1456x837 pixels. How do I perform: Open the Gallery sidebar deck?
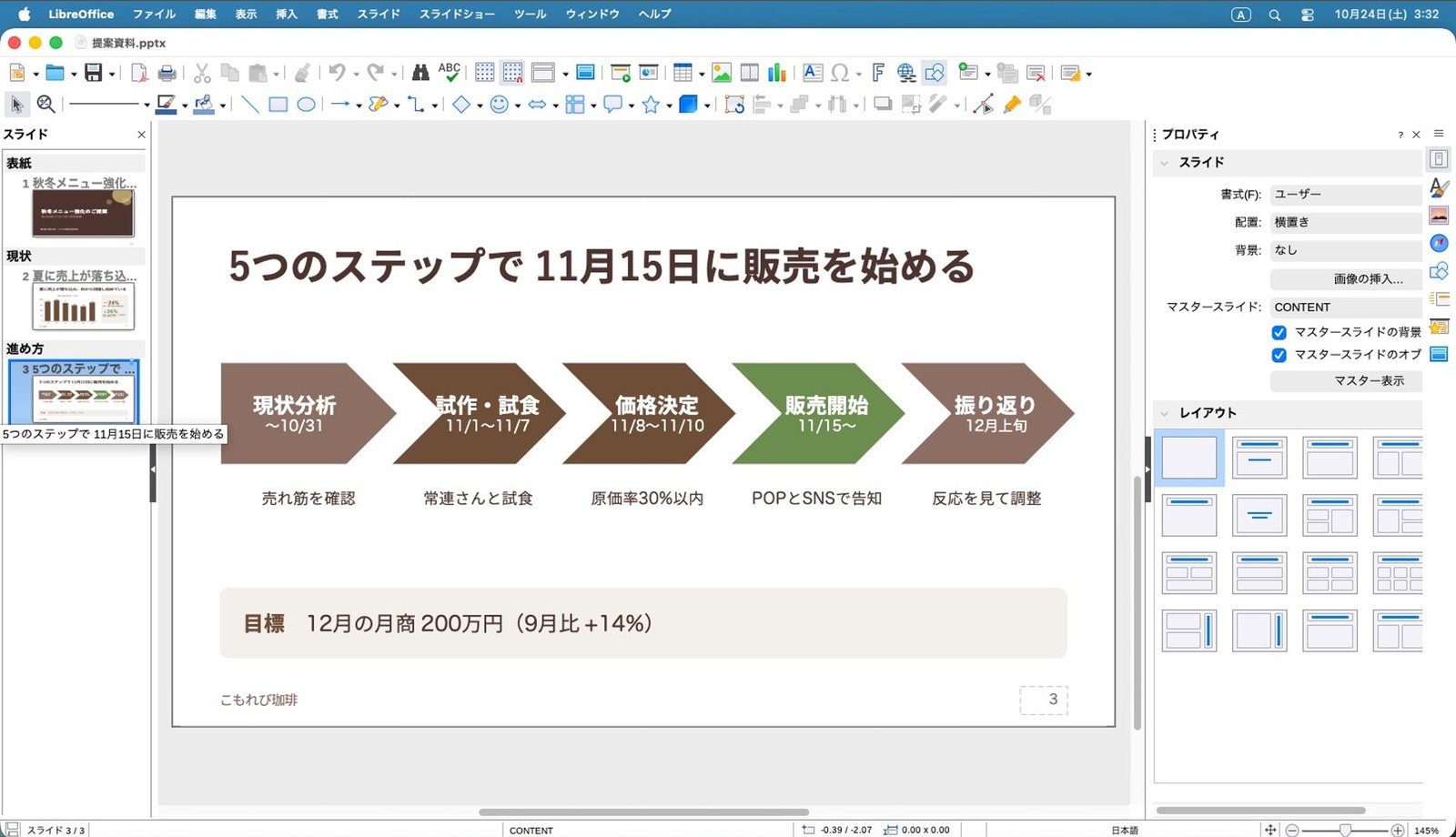1439,216
